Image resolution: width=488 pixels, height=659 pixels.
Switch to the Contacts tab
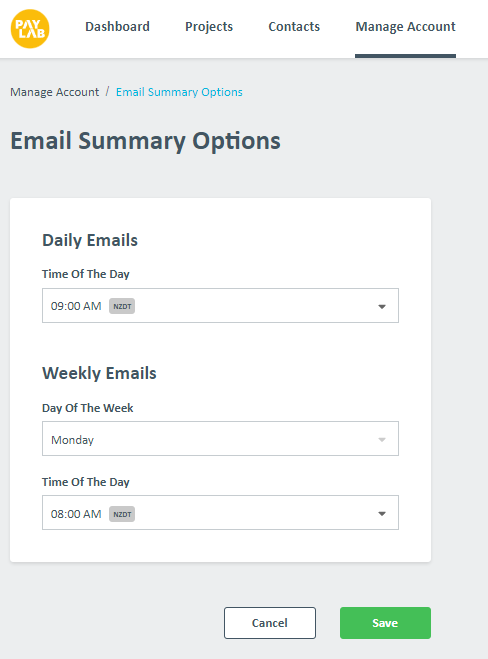point(294,26)
